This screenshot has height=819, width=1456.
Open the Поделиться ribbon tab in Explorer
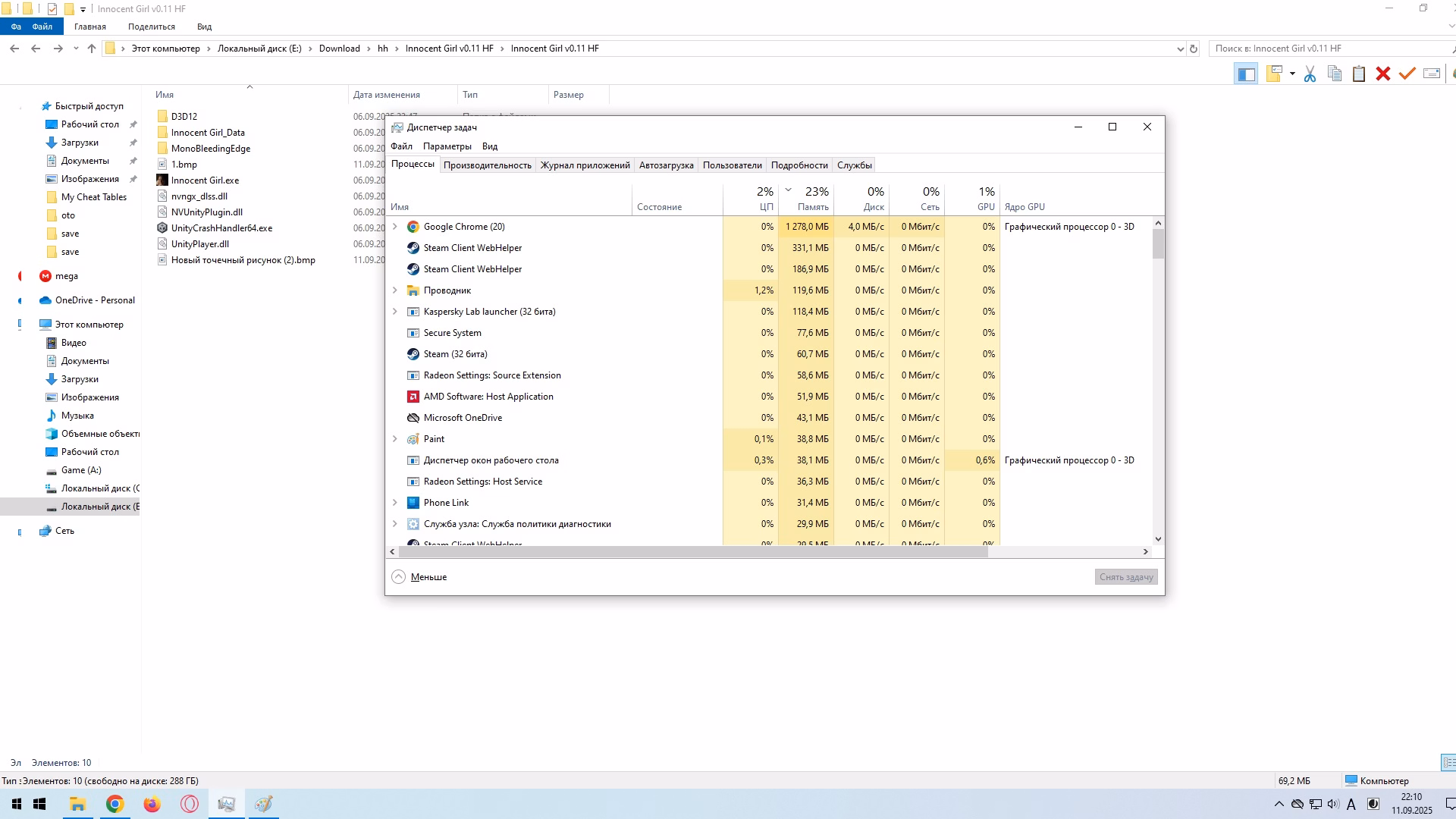click(x=152, y=27)
